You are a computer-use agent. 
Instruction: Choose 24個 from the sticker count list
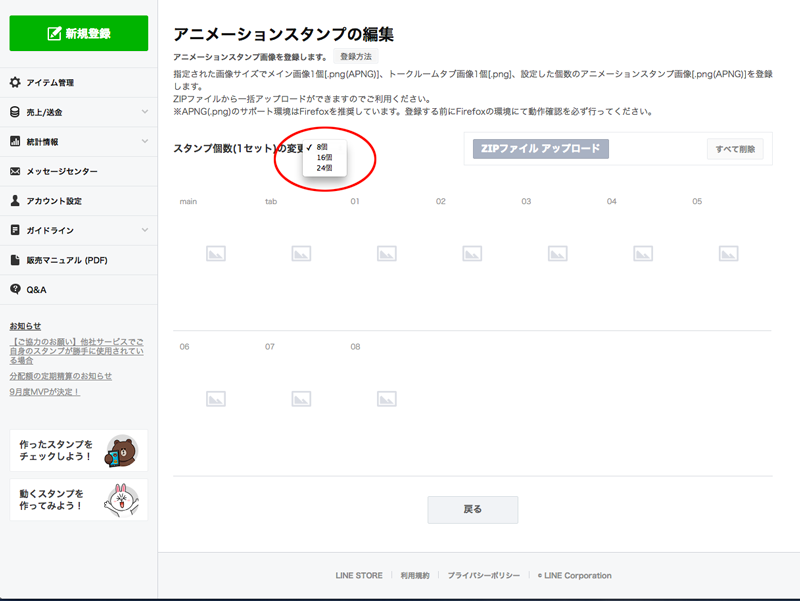coord(324,168)
